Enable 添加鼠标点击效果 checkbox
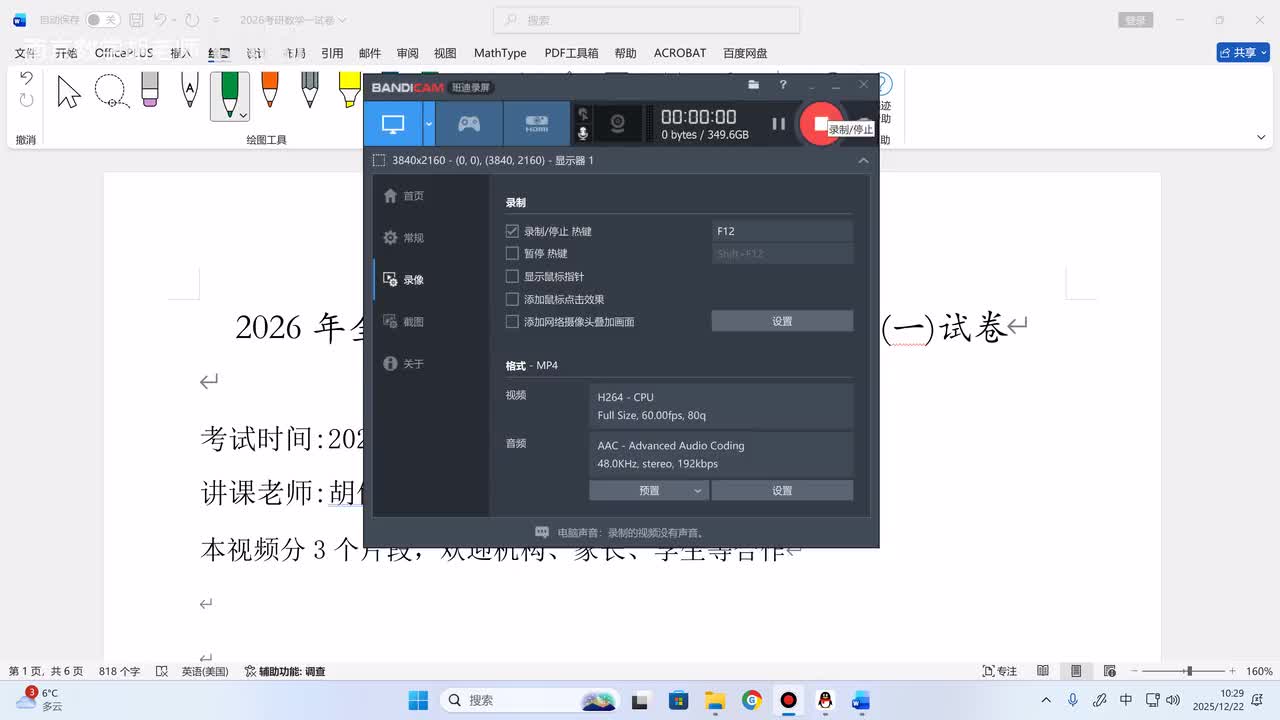This screenshot has width=1280, height=720. pos(512,299)
